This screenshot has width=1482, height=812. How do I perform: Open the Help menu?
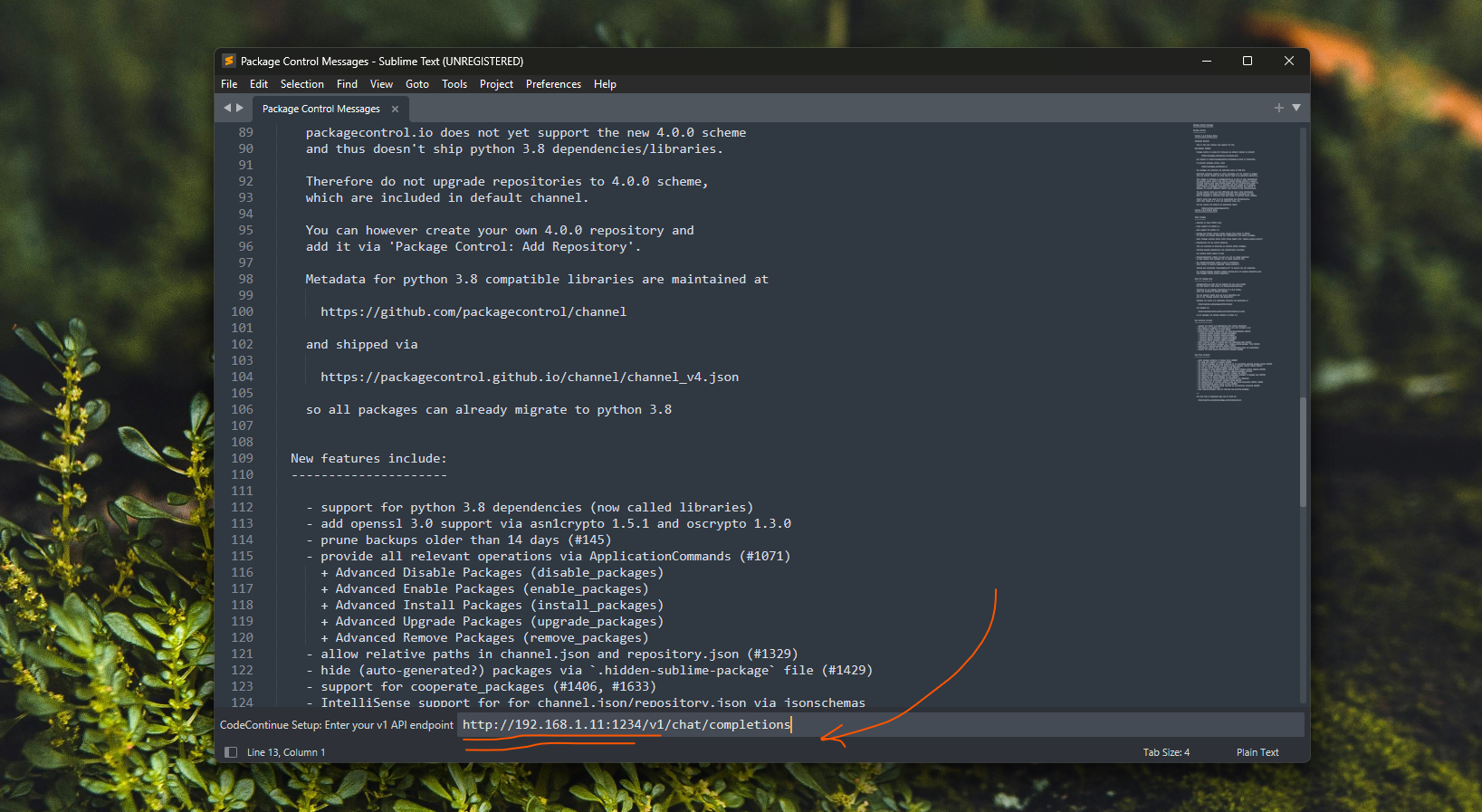coord(605,84)
